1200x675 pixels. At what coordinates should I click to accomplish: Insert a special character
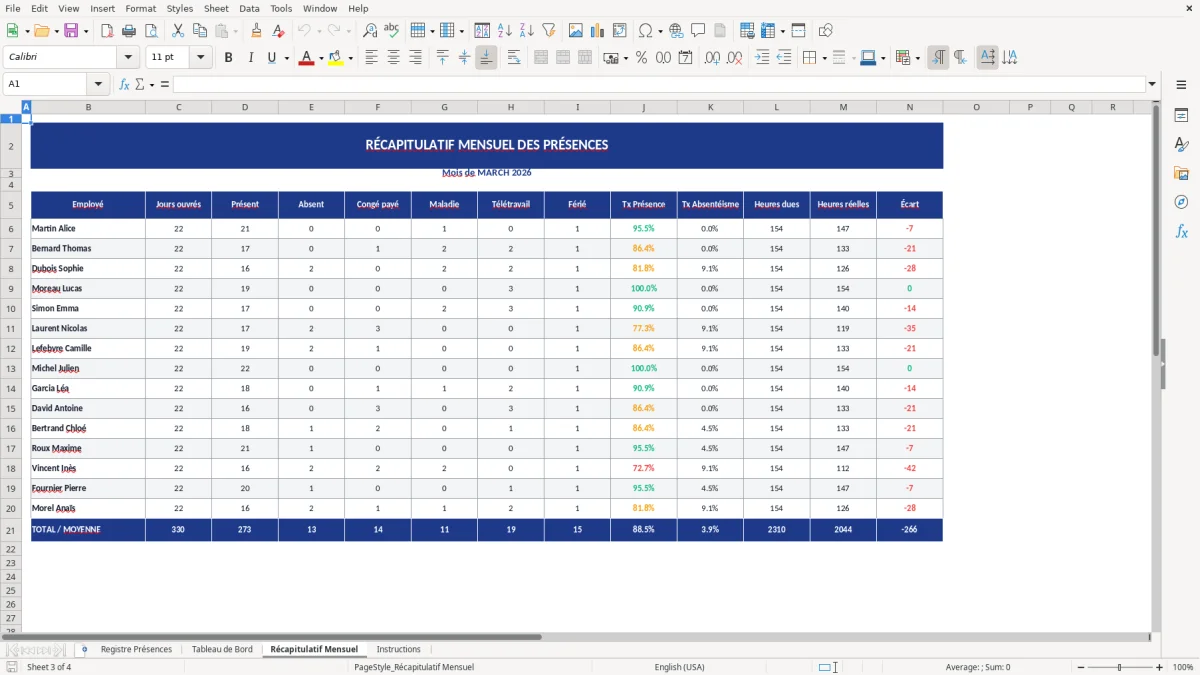[645, 30]
